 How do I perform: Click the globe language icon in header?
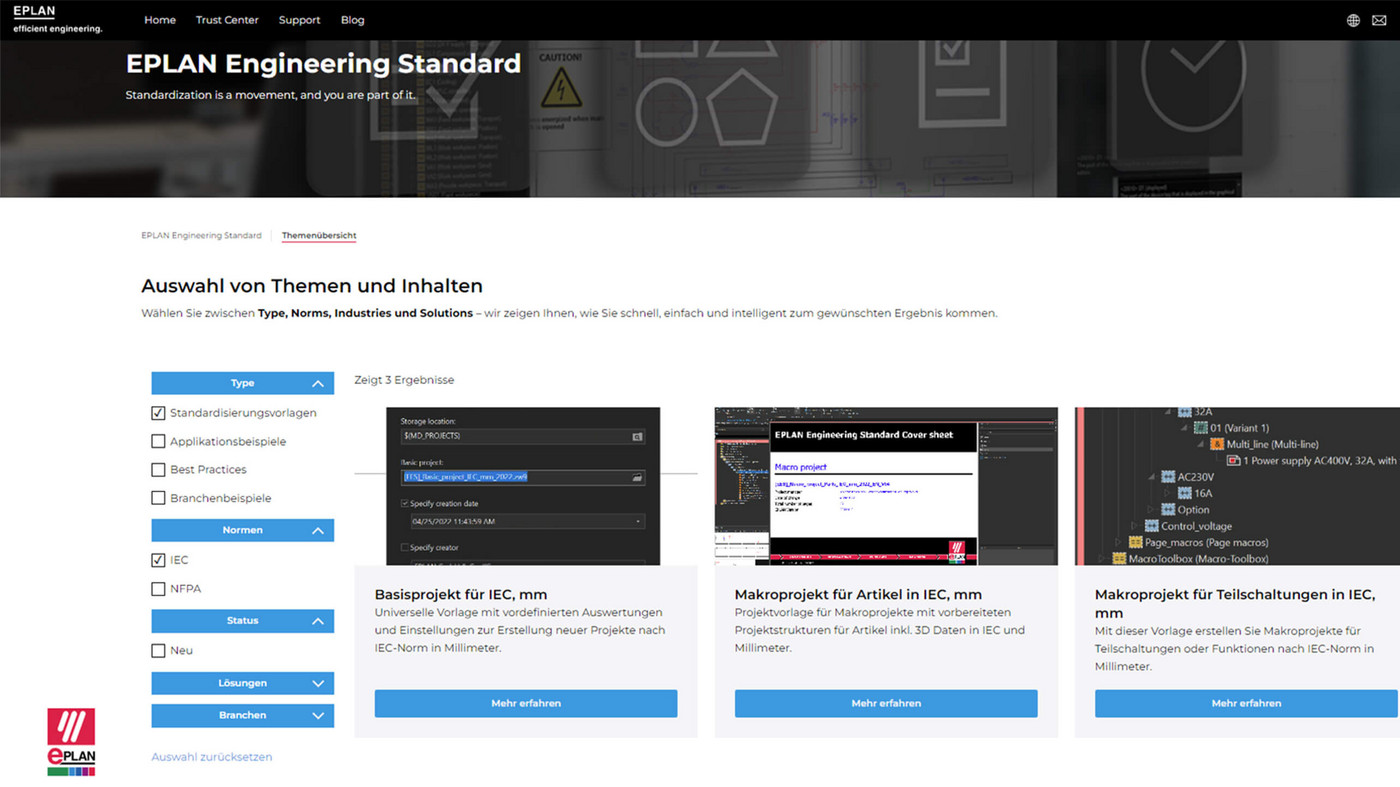[x=1352, y=20]
